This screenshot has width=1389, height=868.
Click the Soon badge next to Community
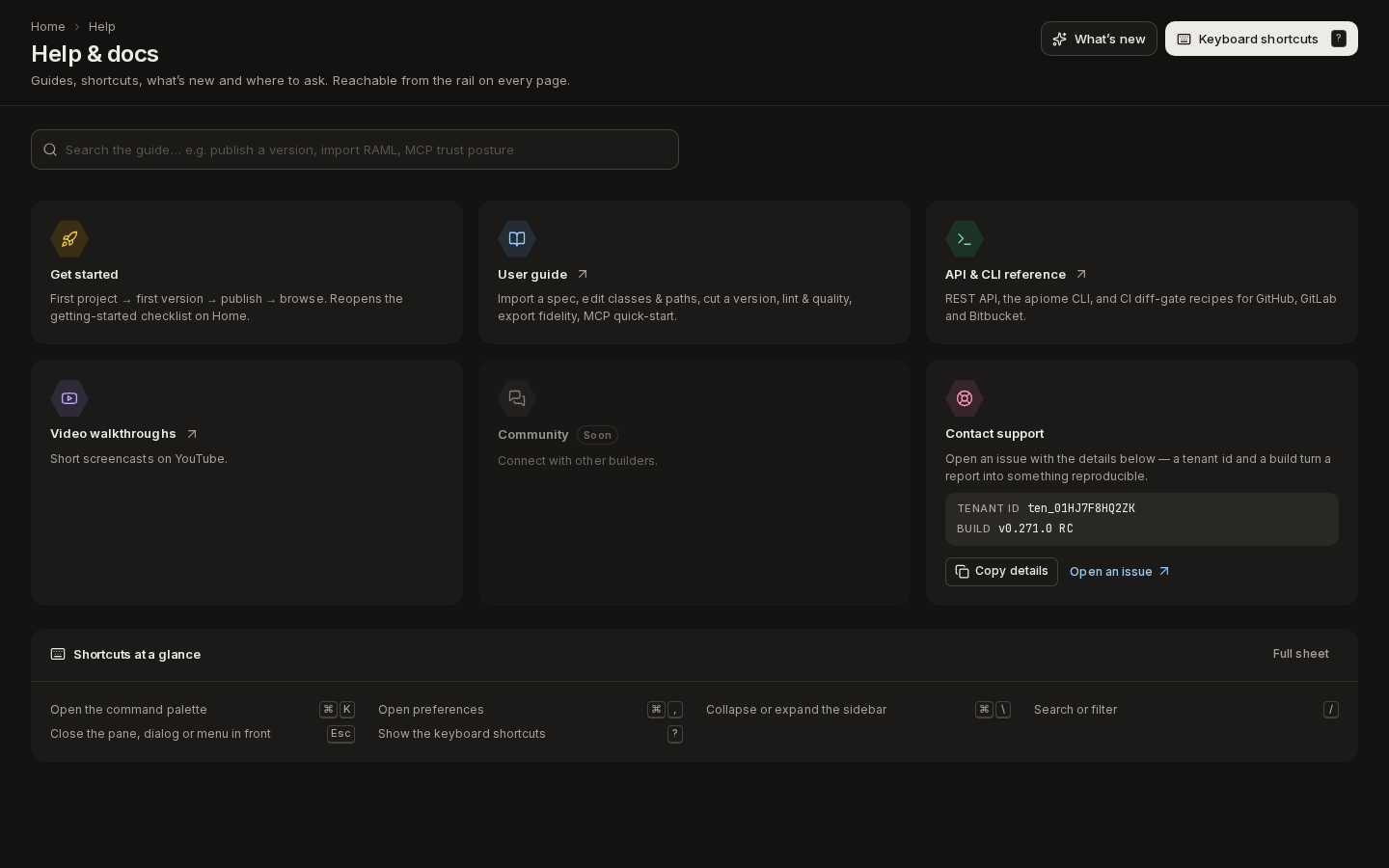(597, 435)
